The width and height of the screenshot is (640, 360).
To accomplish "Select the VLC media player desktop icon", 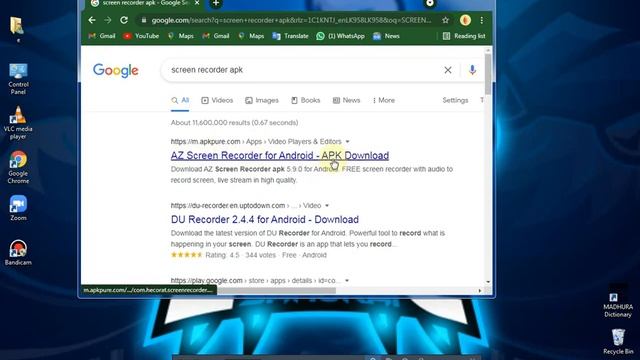I will [18, 123].
